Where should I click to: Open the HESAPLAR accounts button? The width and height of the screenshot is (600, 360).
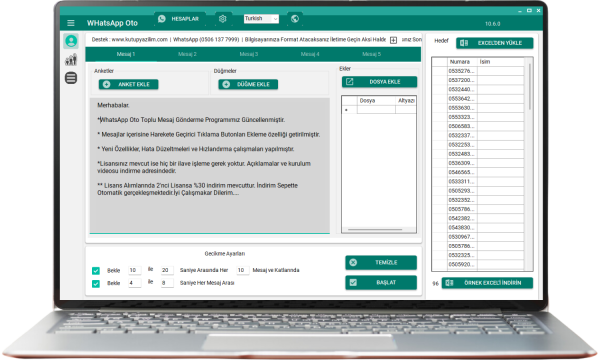pos(179,19)
